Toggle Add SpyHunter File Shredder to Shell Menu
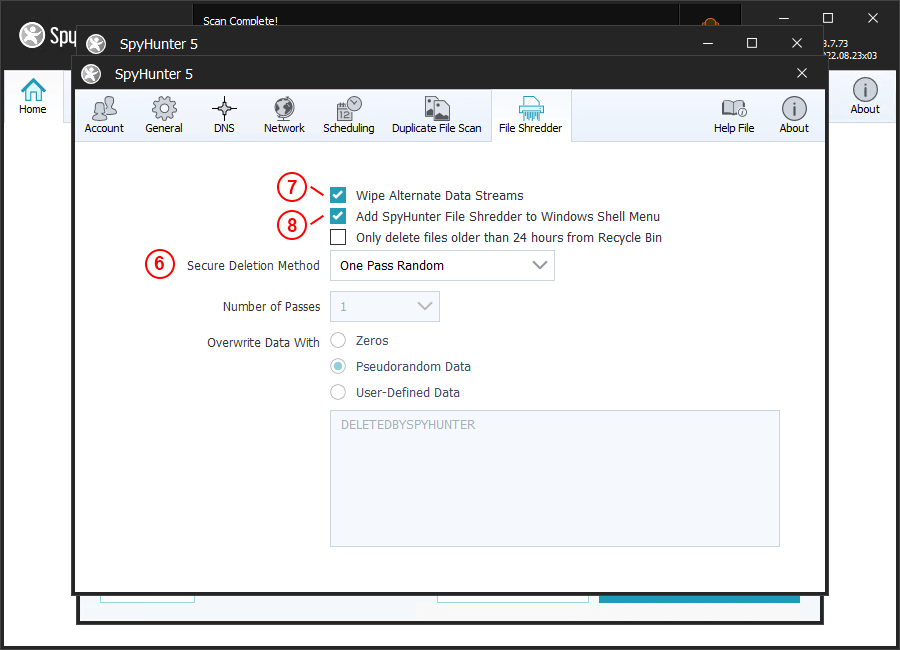This screenshot has height=650, width=900. (338, 216)
